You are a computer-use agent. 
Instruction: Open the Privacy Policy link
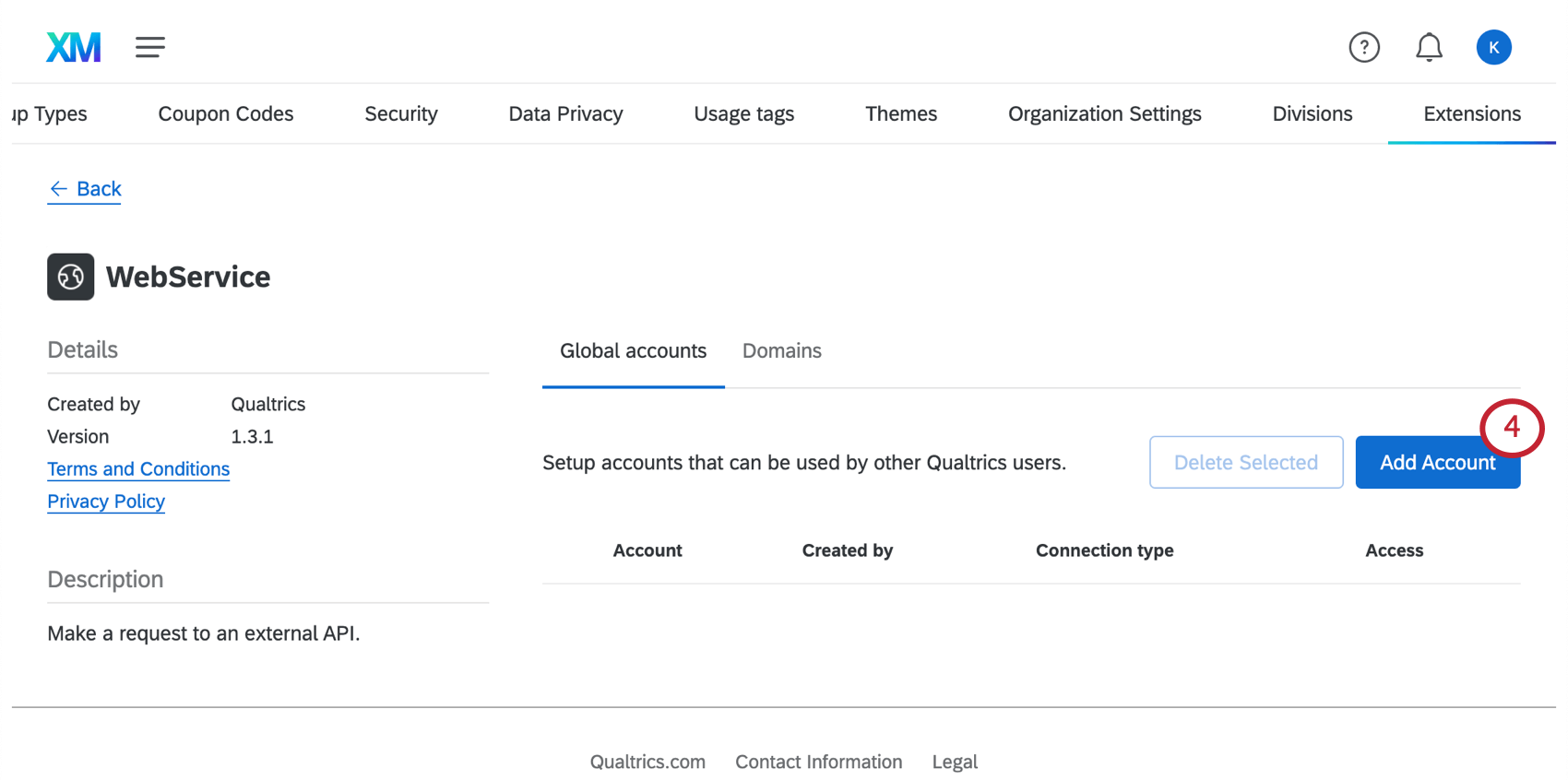106,502
